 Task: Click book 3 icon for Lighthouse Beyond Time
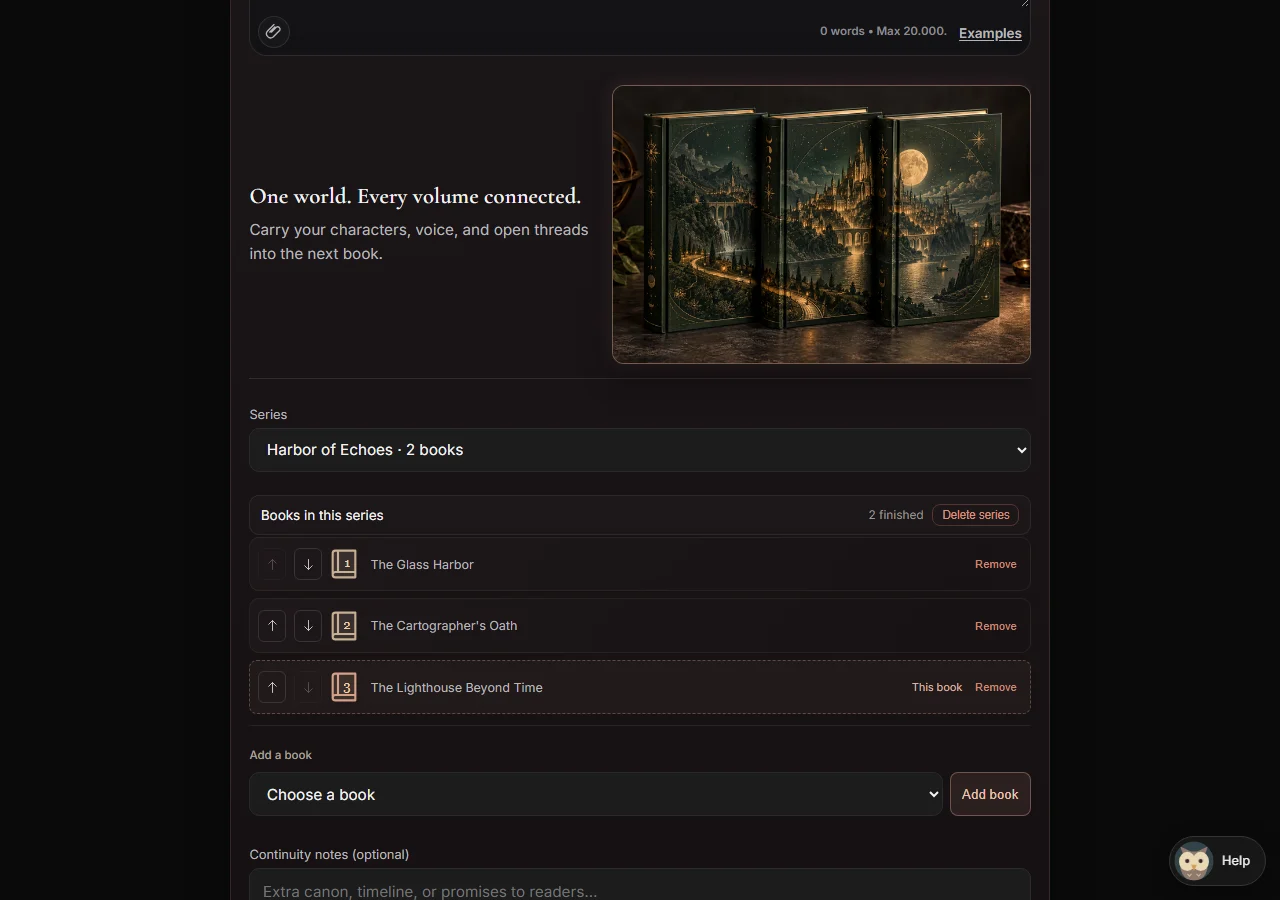[344, 687]
